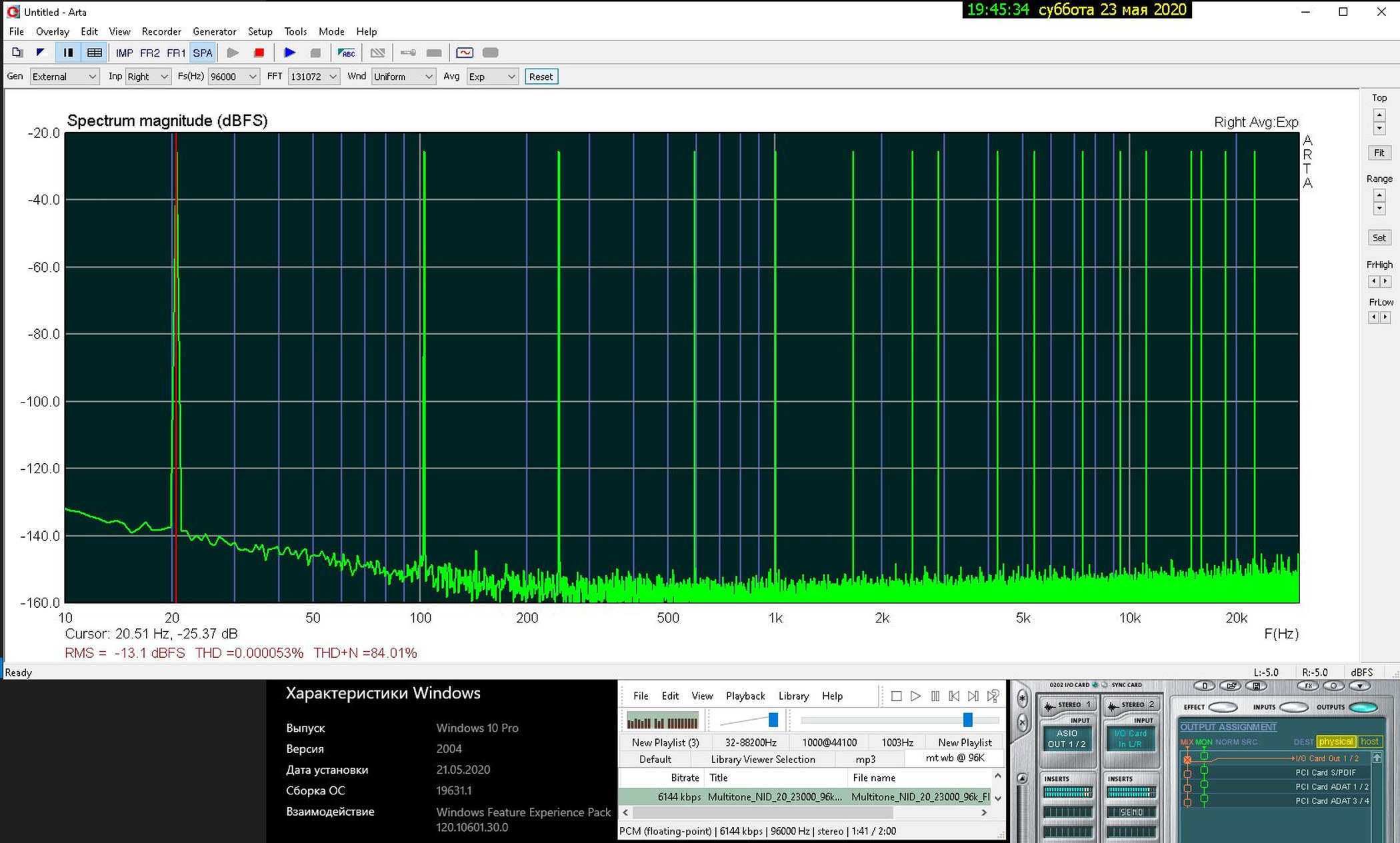Click the Play icon in the audio player

point(915,696)
